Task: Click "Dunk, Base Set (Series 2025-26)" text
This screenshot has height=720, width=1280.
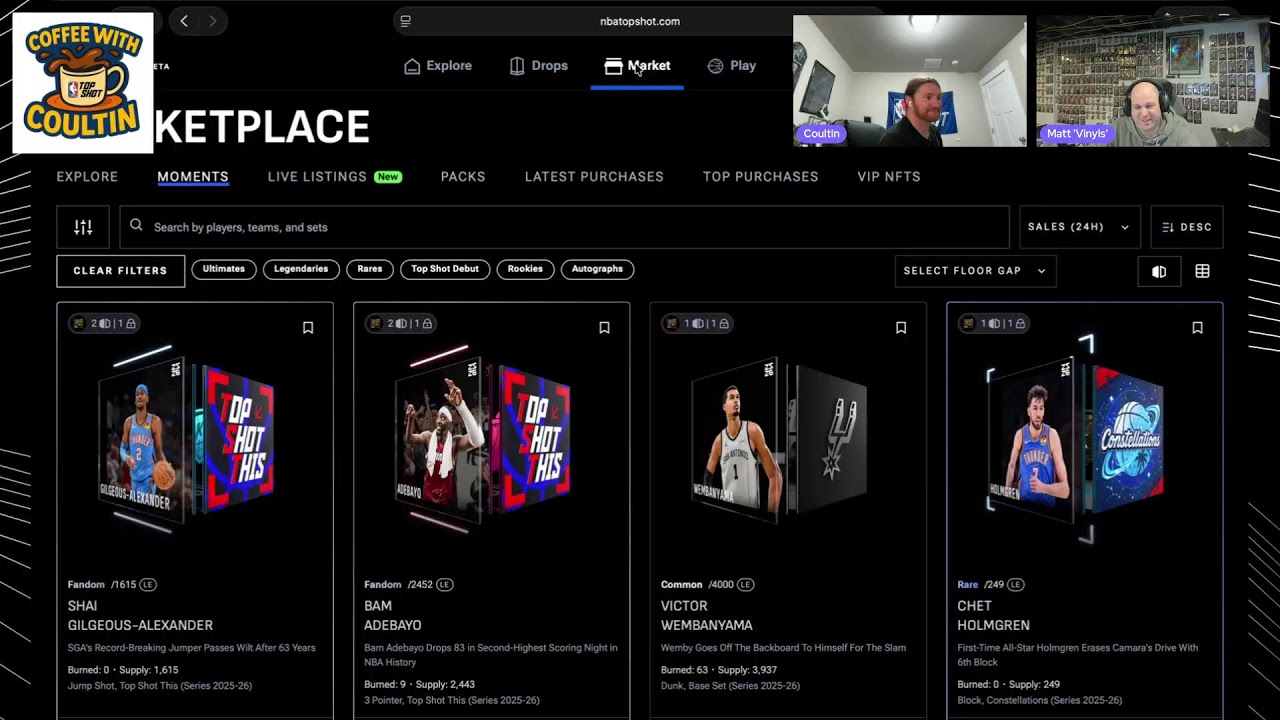Action: coord(730,686)
